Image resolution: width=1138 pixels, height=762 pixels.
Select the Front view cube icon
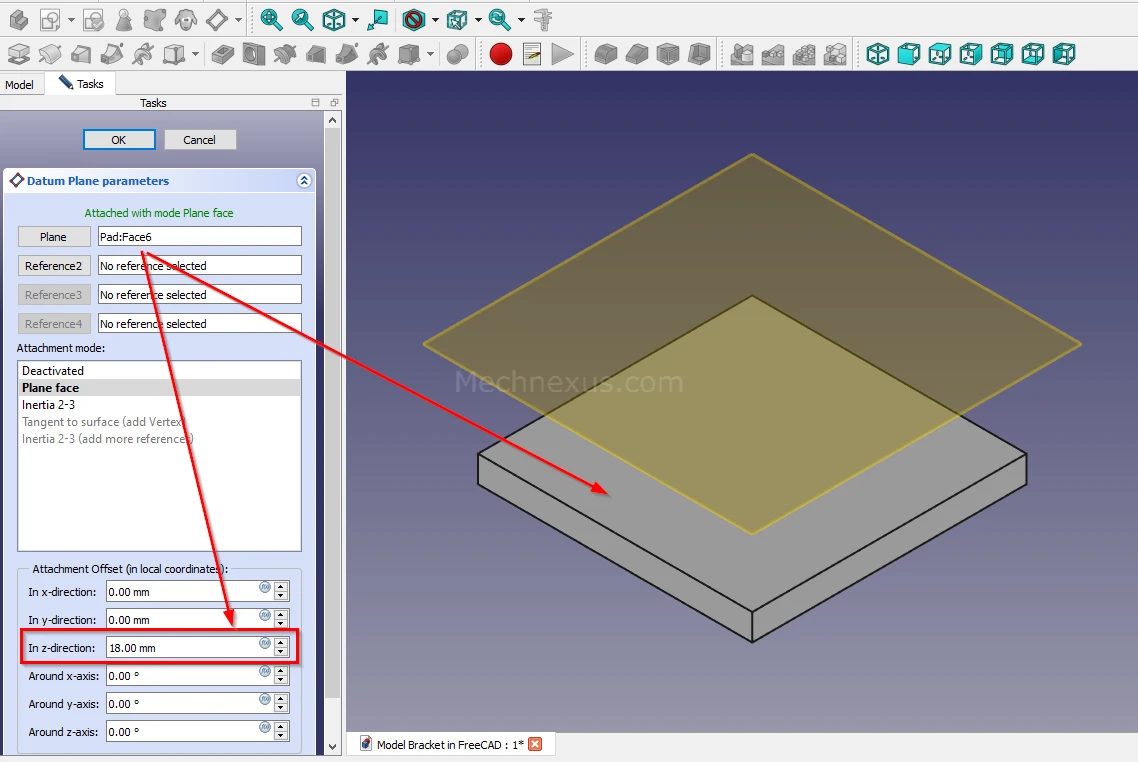pos(908,54)
